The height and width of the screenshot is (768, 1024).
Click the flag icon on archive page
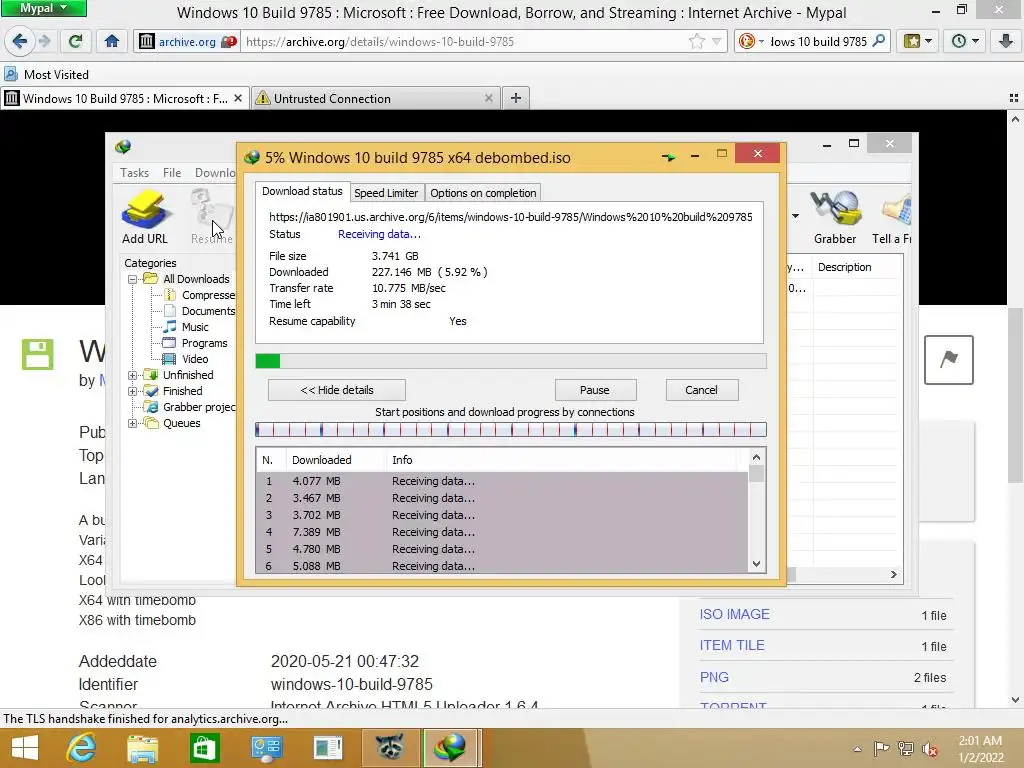click(948, 359)
